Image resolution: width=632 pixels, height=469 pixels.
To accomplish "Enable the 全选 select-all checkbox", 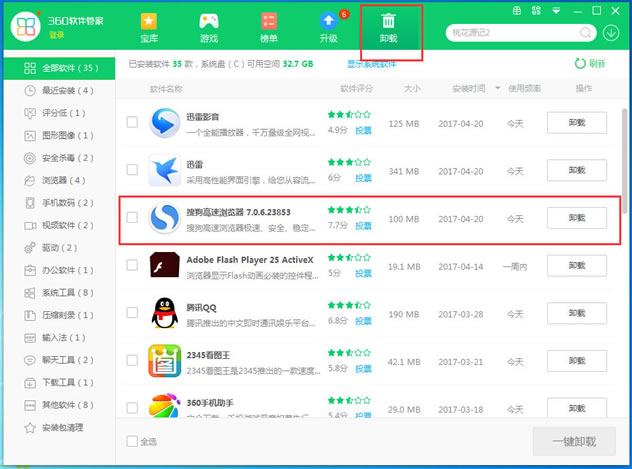I will (x=132, y=441).
